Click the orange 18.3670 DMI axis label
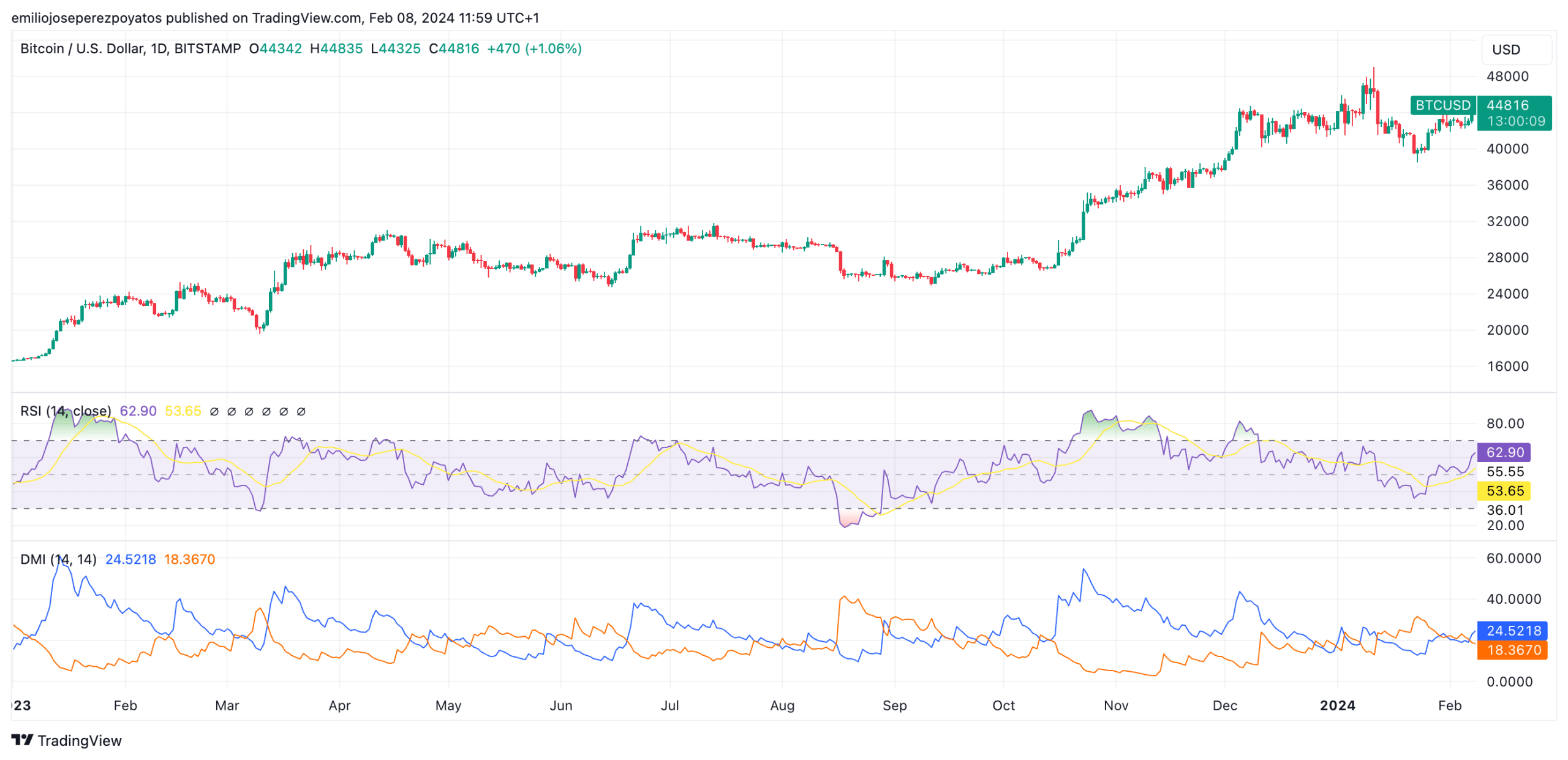Screen dimensions: 1568x760 tap(1512, 650)
